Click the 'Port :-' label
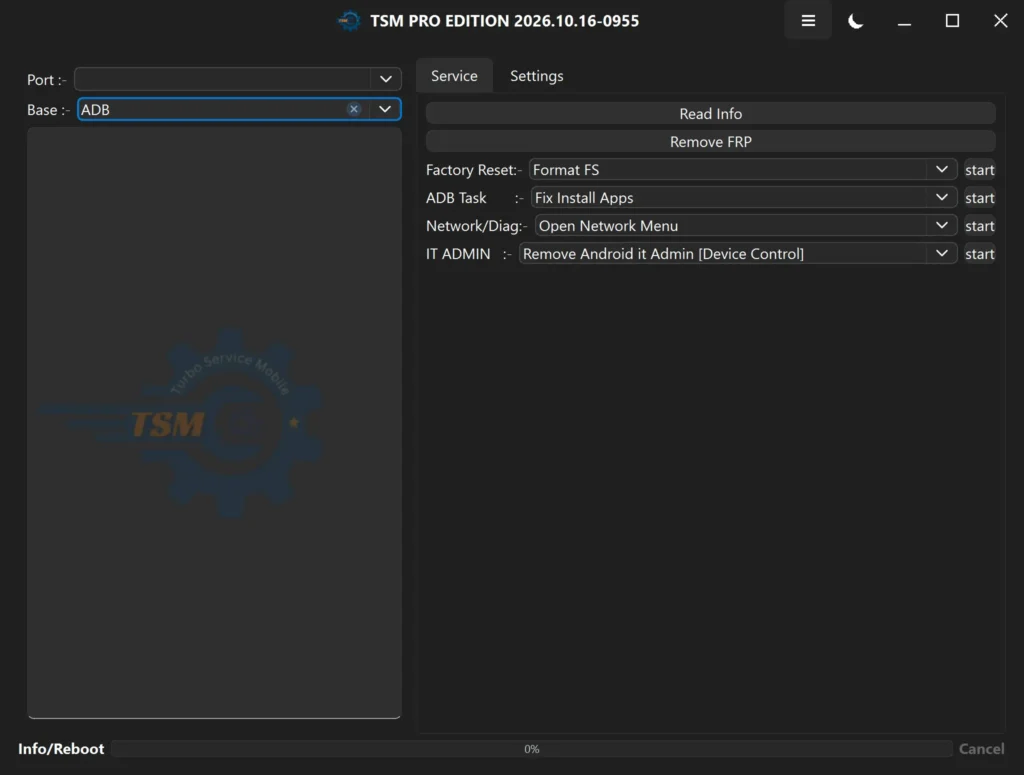Screen dimensions: 1024x775 click(x=47, y=80)
